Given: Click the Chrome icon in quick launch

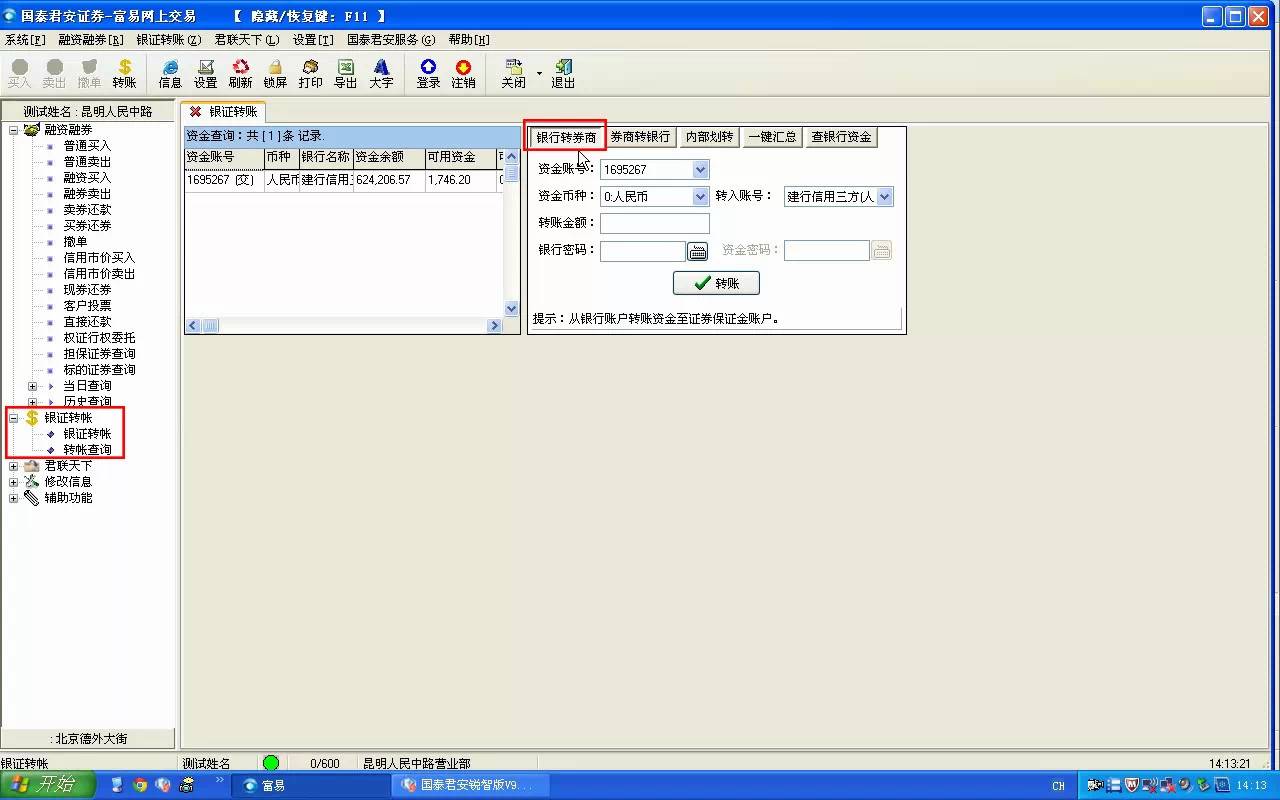Looking at the screenshot, I should 140,785.
